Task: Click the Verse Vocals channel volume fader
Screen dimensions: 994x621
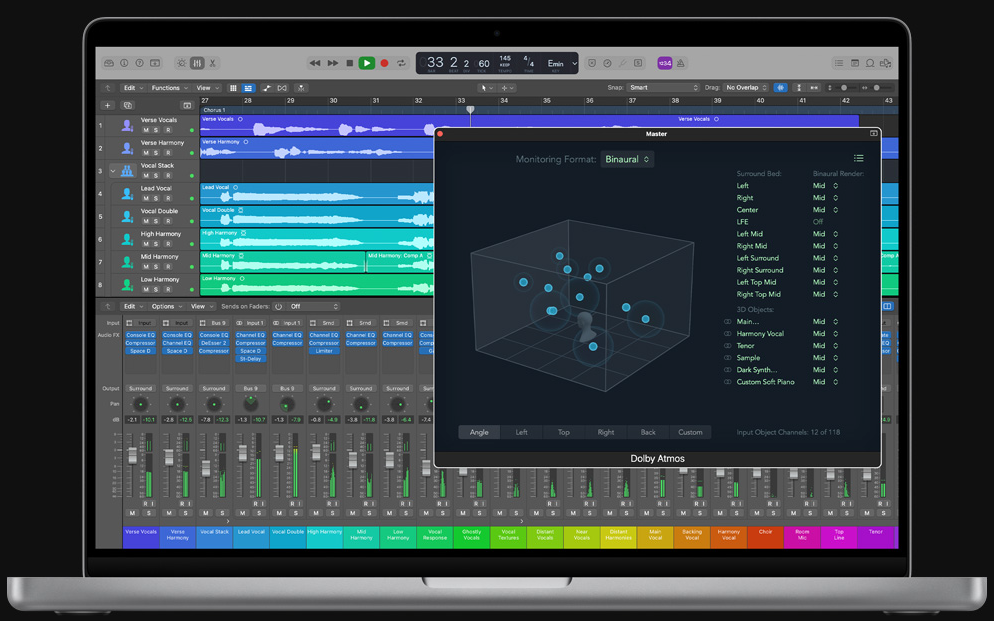Action: (x=131, y=455)
